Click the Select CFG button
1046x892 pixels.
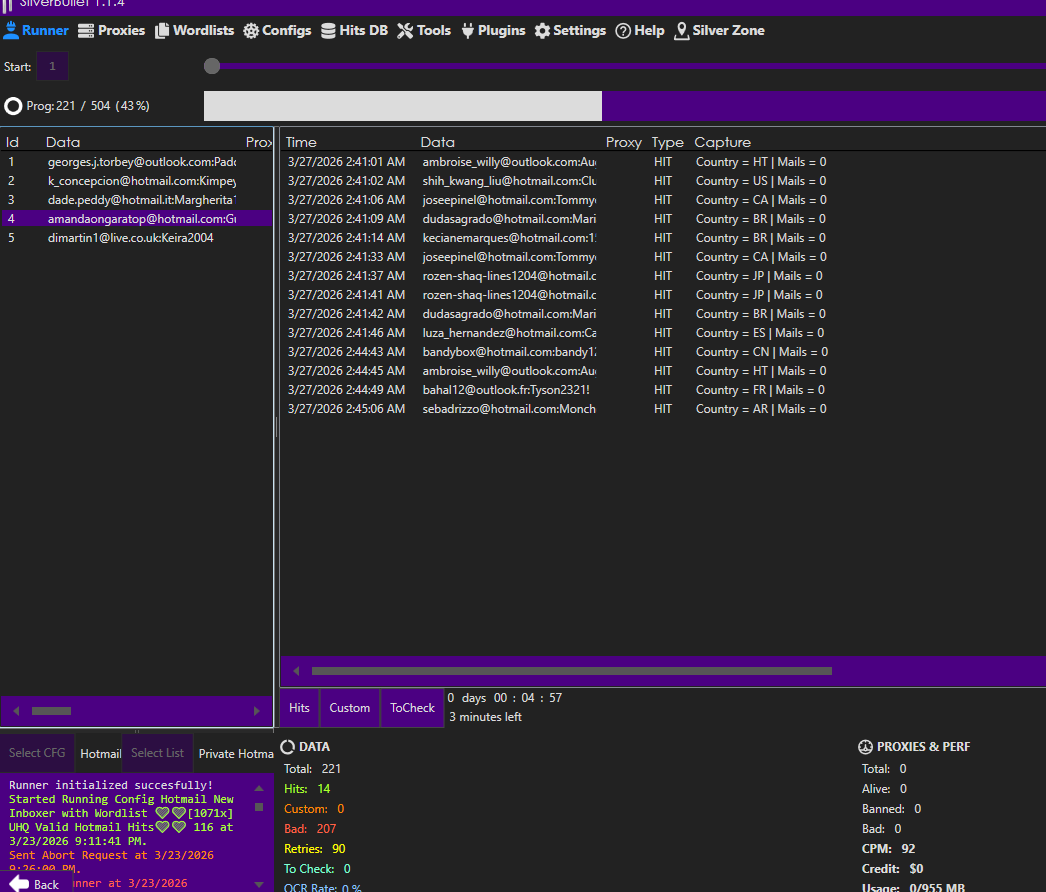click(x=37, y=753)
